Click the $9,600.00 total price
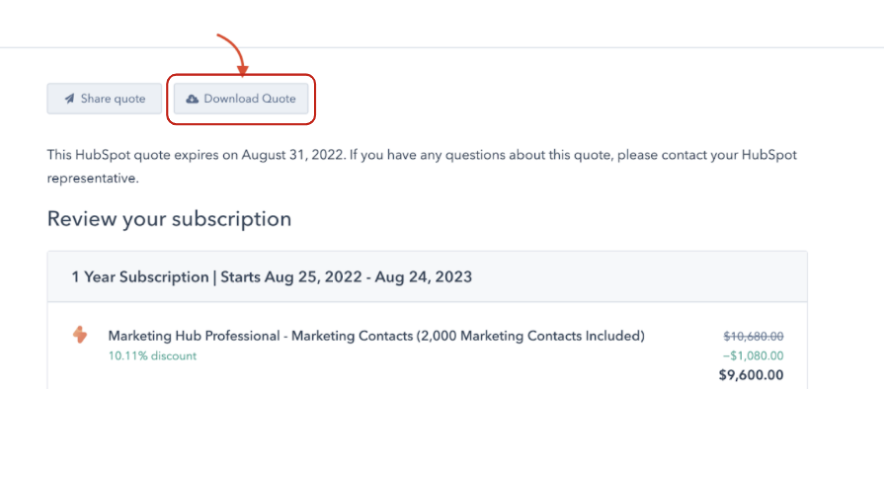The image size is (890, 494). coord(751,375)
